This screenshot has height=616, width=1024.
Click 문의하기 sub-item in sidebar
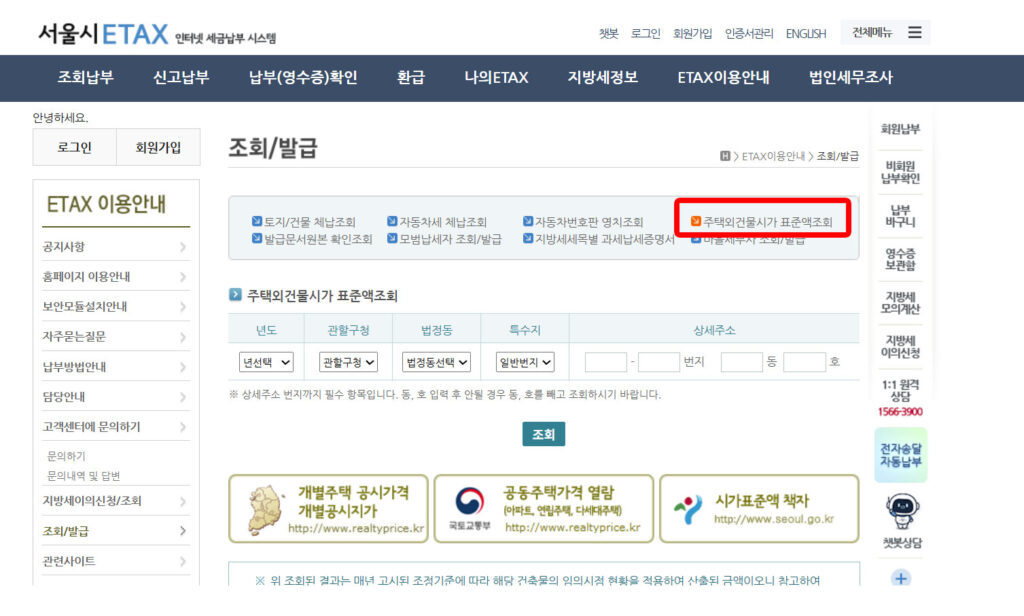[66, 456]
